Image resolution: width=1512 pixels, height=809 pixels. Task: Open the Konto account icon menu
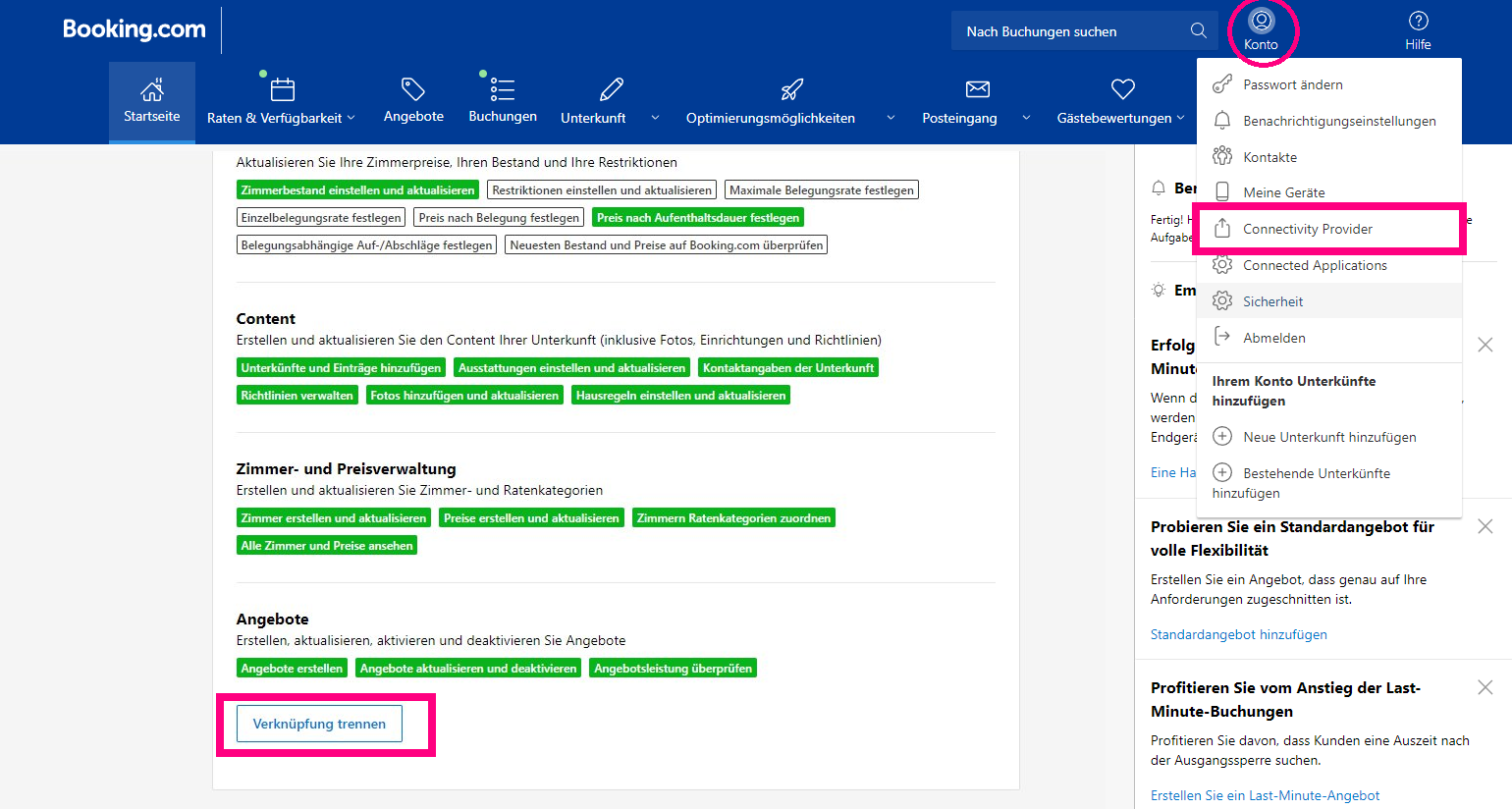(1261, 21)
